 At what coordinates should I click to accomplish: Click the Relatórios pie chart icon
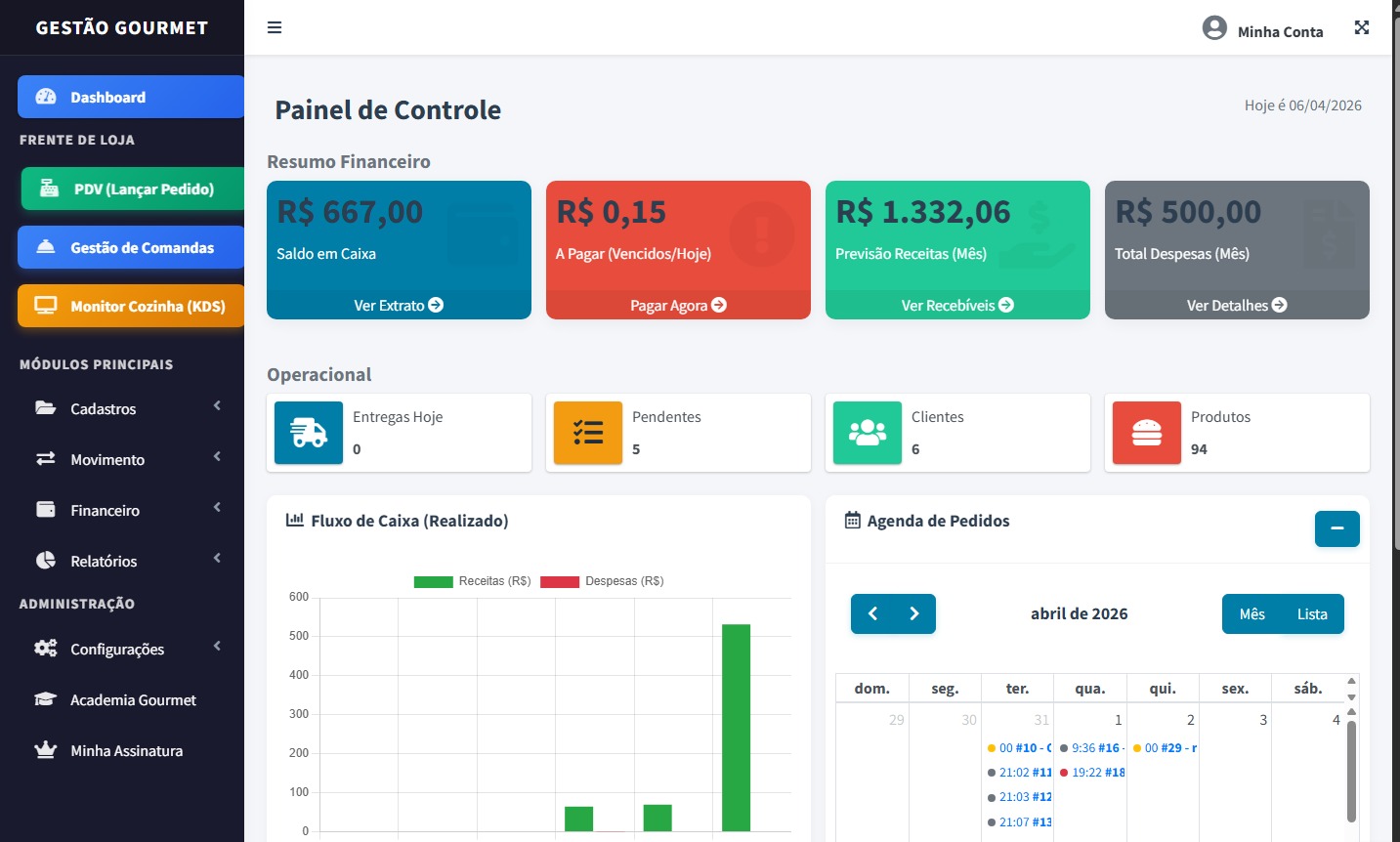tap(46, 560)
